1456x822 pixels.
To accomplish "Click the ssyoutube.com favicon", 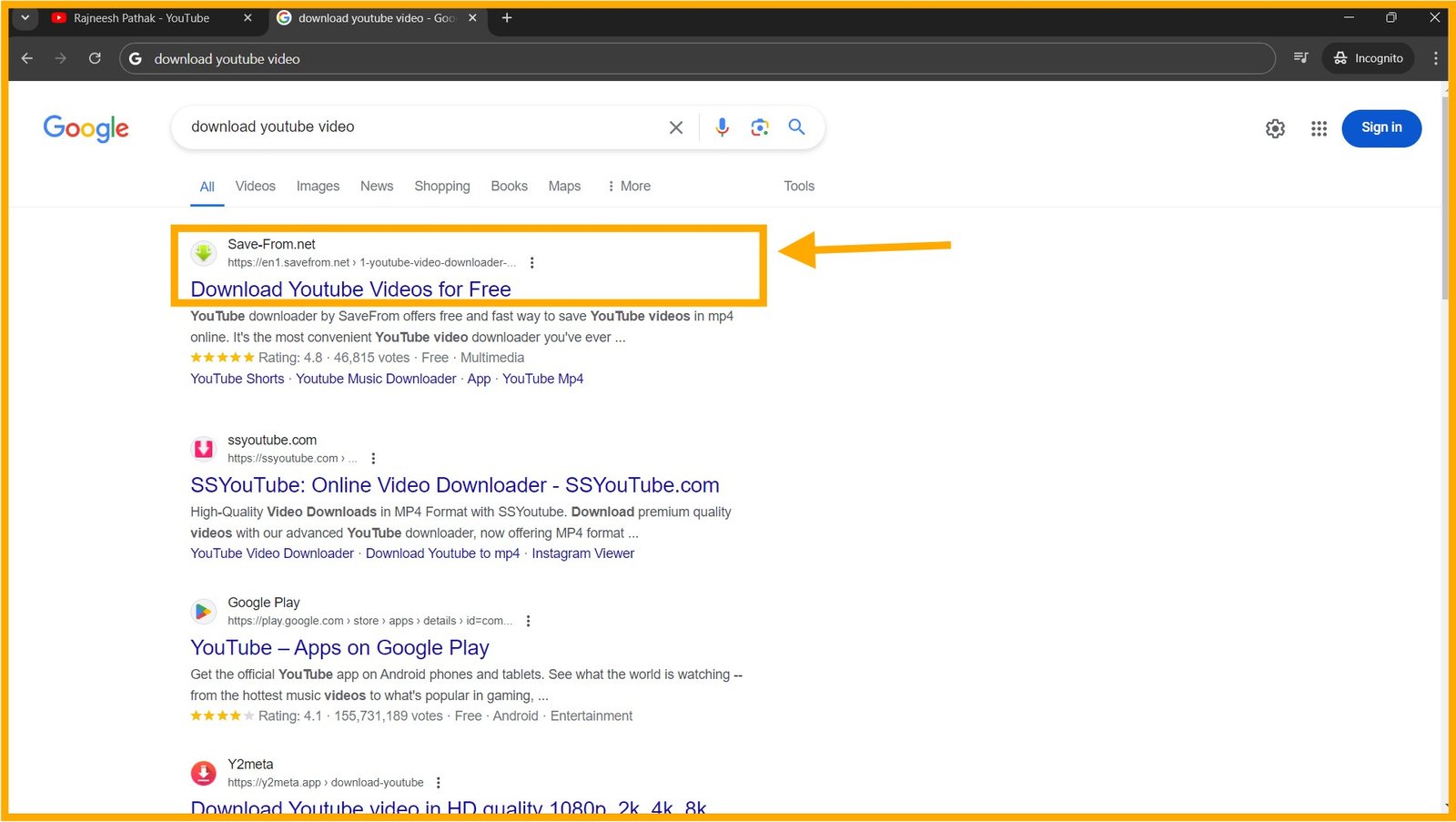I will tap(204, 449).
